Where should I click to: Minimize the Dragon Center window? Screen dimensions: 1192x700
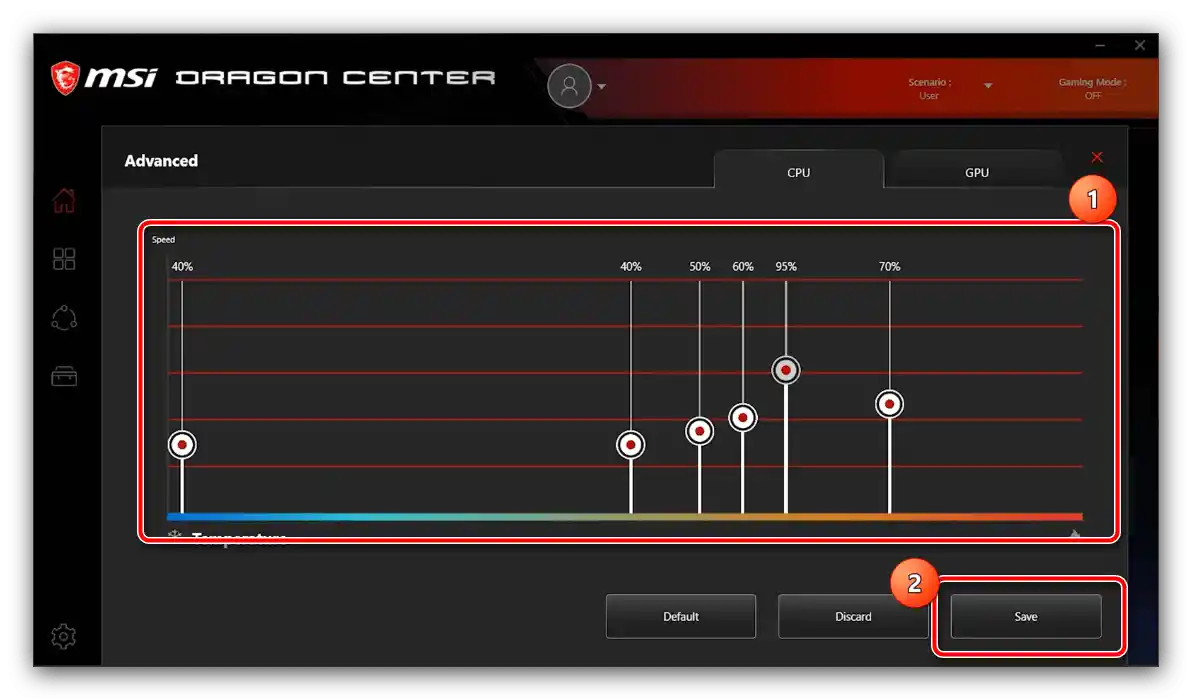click(1100, 46)
